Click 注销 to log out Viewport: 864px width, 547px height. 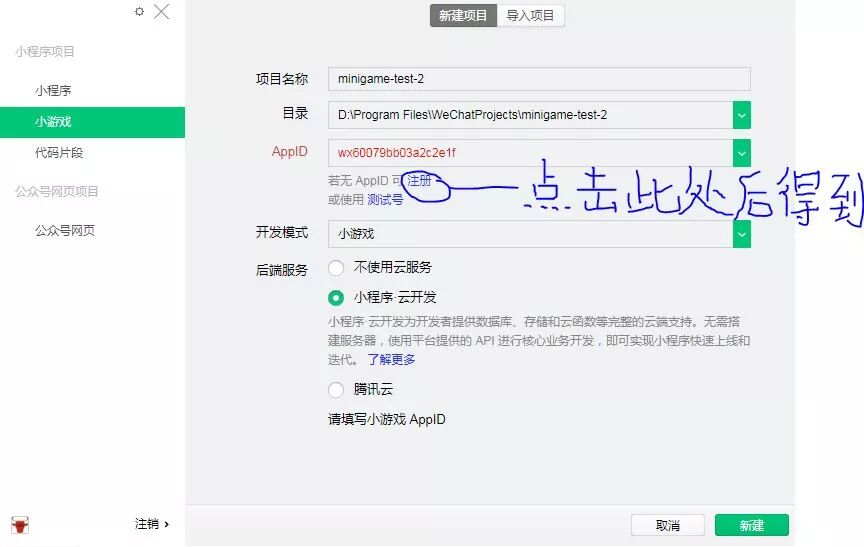coord(152,524)
